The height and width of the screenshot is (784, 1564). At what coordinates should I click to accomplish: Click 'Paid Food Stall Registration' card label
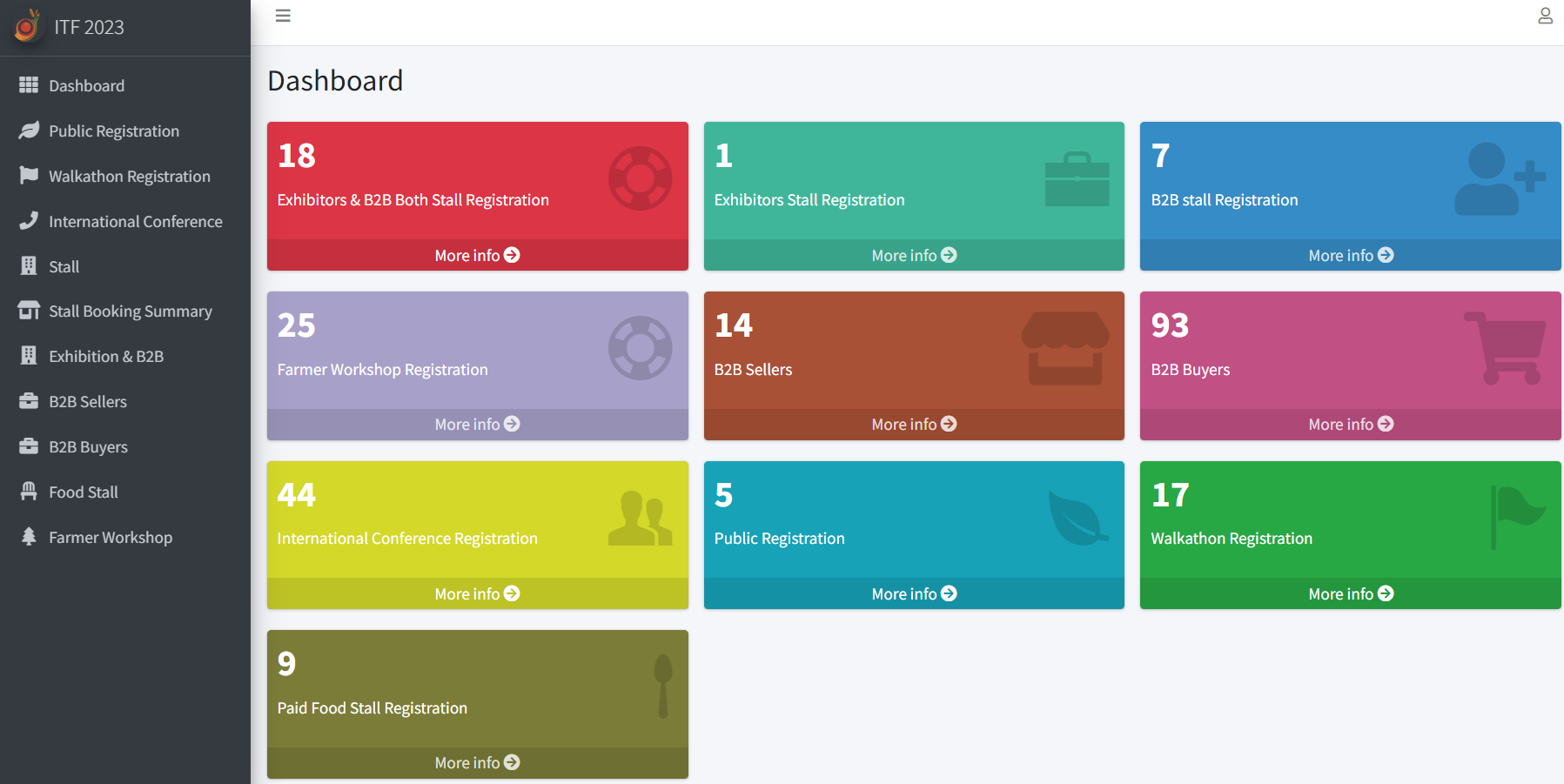[373, 707]
